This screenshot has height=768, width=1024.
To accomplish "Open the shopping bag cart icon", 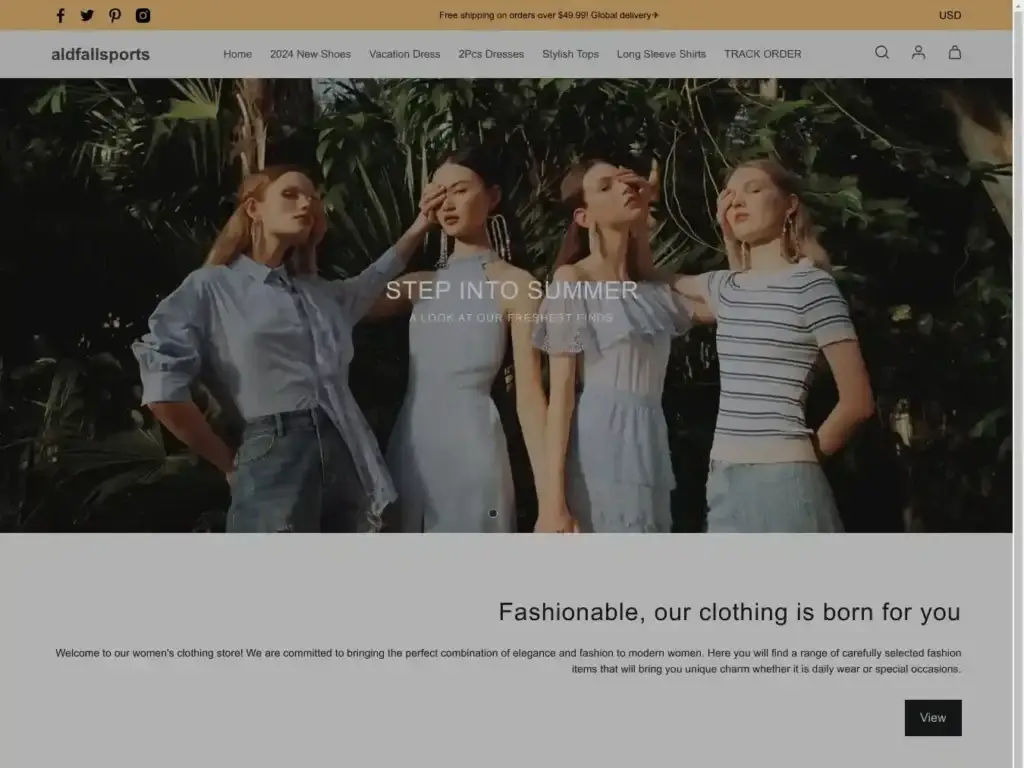I will point(955,53).
